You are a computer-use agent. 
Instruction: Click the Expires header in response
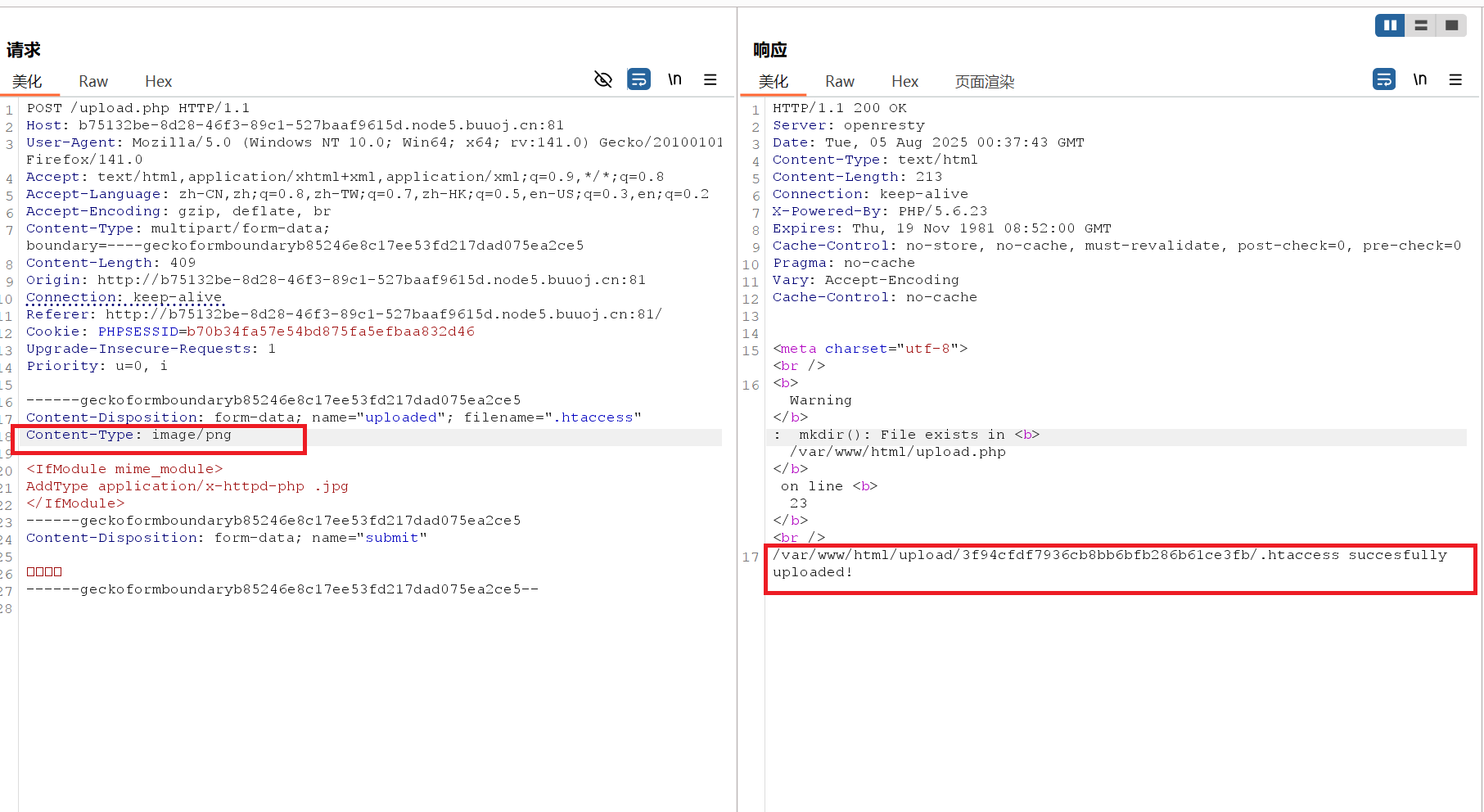(942, 228)
